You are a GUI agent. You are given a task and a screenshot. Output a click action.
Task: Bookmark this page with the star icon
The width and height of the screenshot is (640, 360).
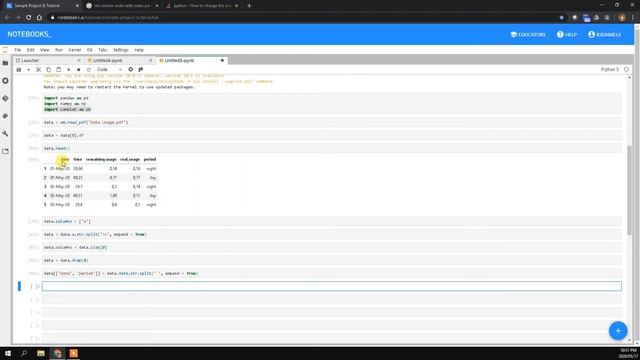pos(562,18)
